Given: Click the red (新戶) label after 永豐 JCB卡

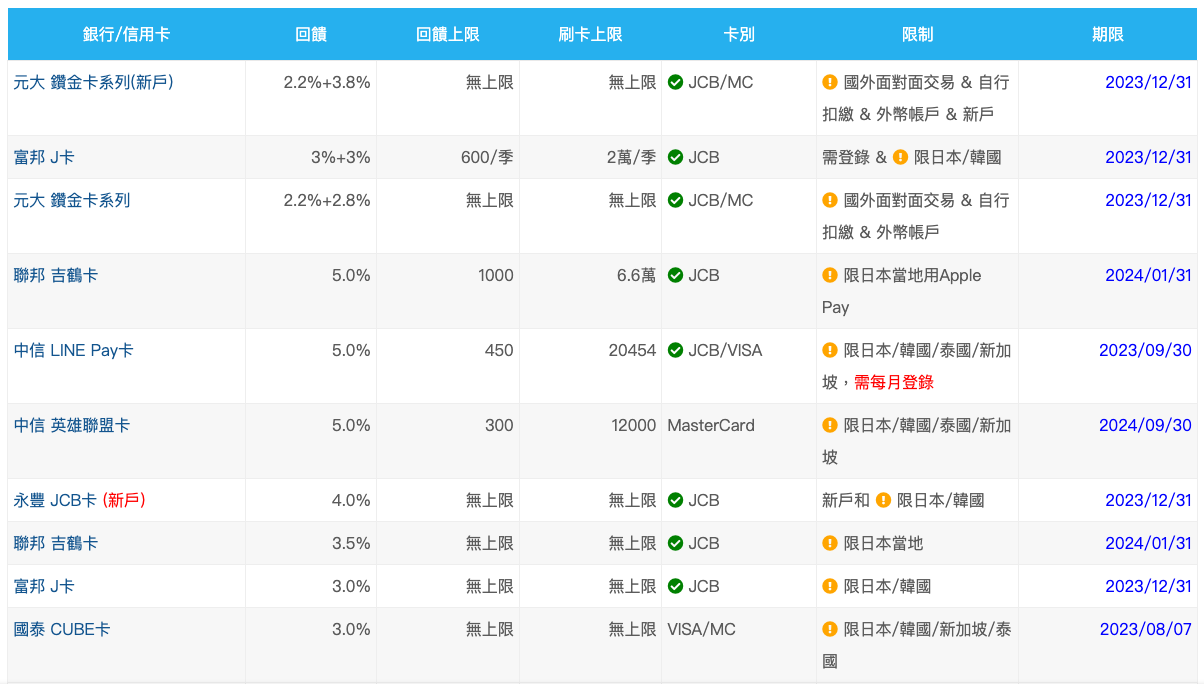Looking at the screenshot, I should 124,500.
